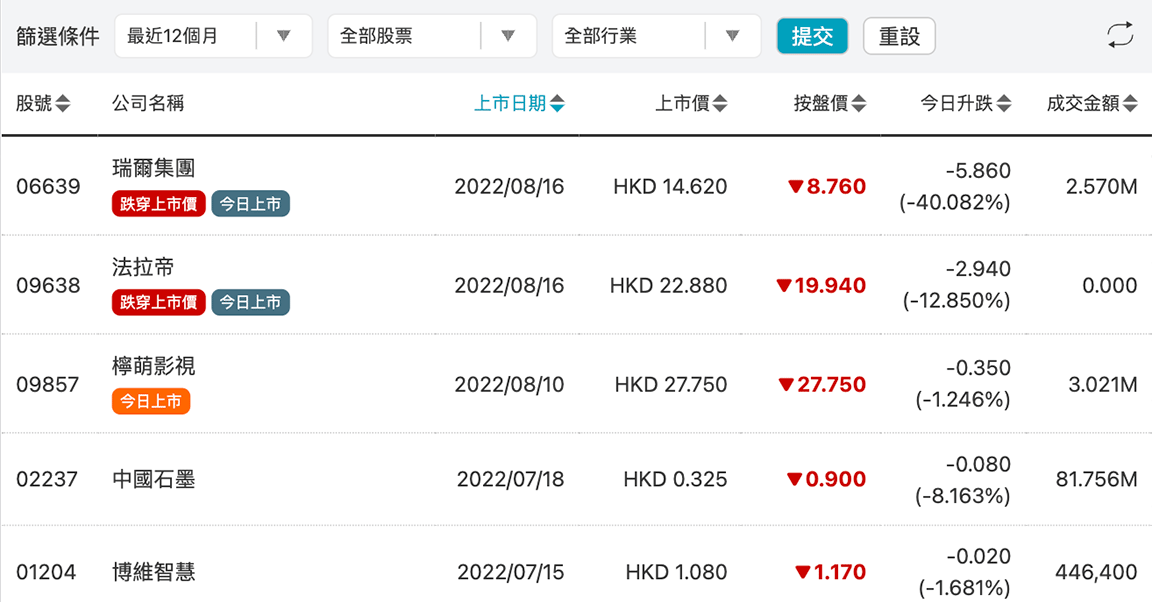
Task: Open 瑞爾集團 company link
Action: point(146,167)
